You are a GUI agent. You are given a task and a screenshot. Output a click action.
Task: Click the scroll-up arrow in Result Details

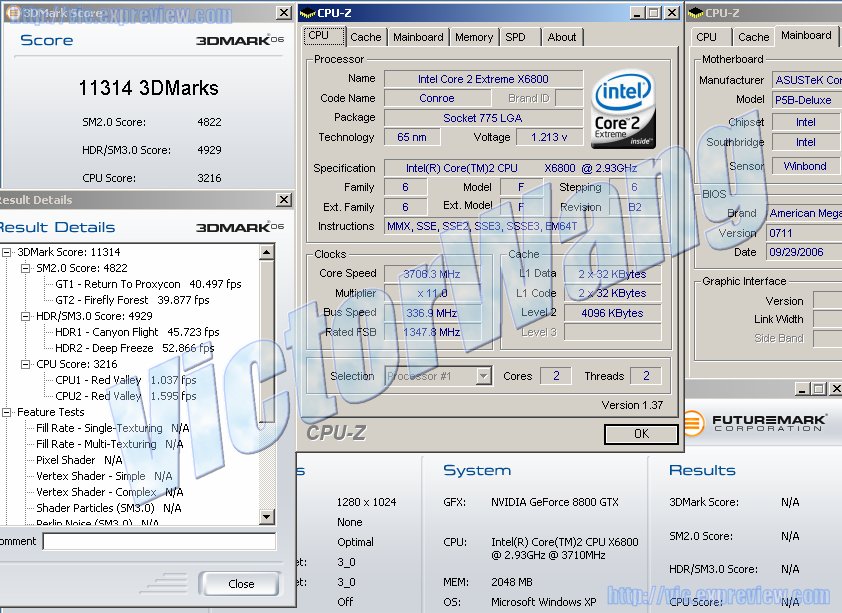[x=267, y=253]
